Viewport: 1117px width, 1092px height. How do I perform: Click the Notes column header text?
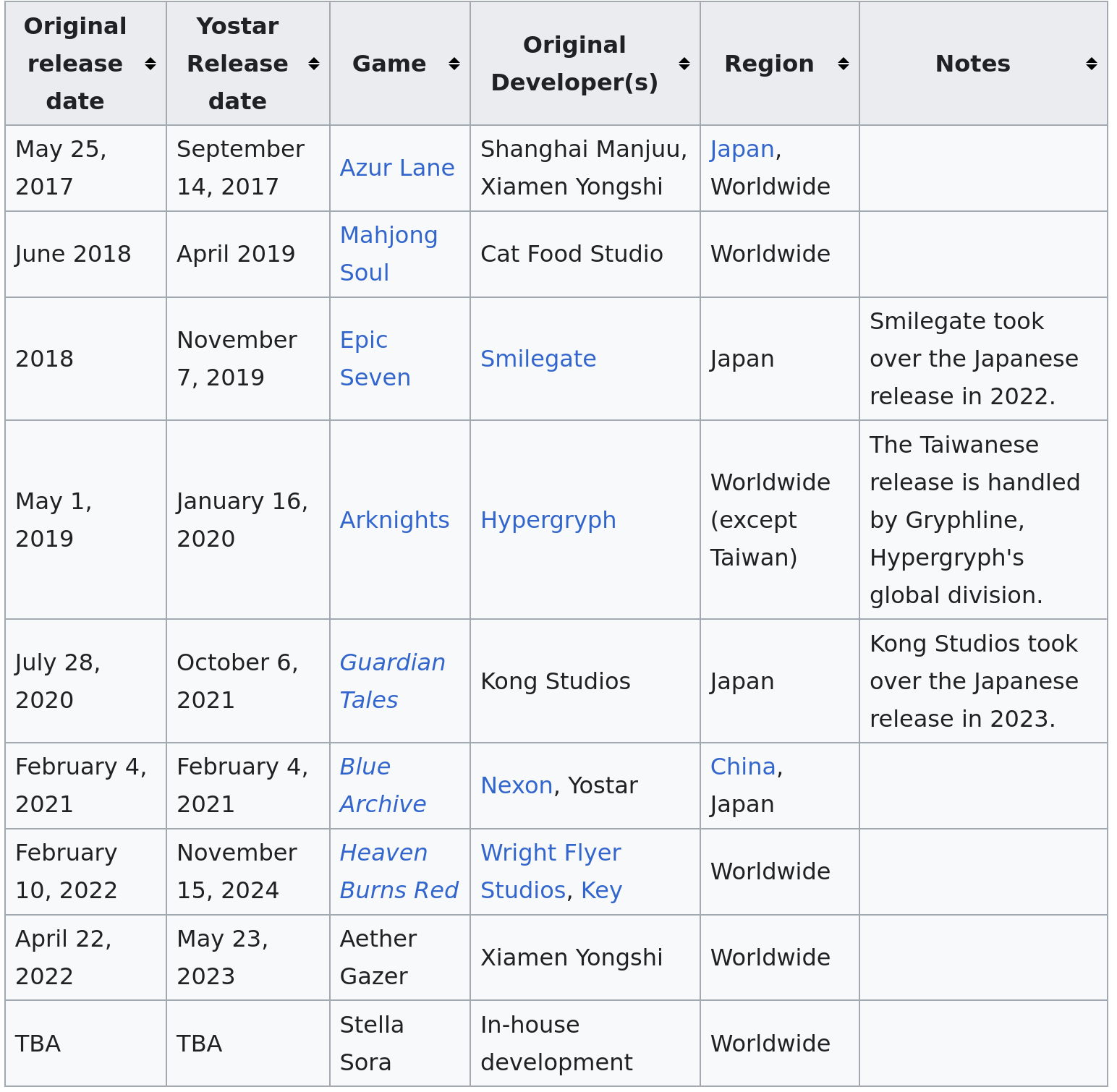click(x=972, y=64)
